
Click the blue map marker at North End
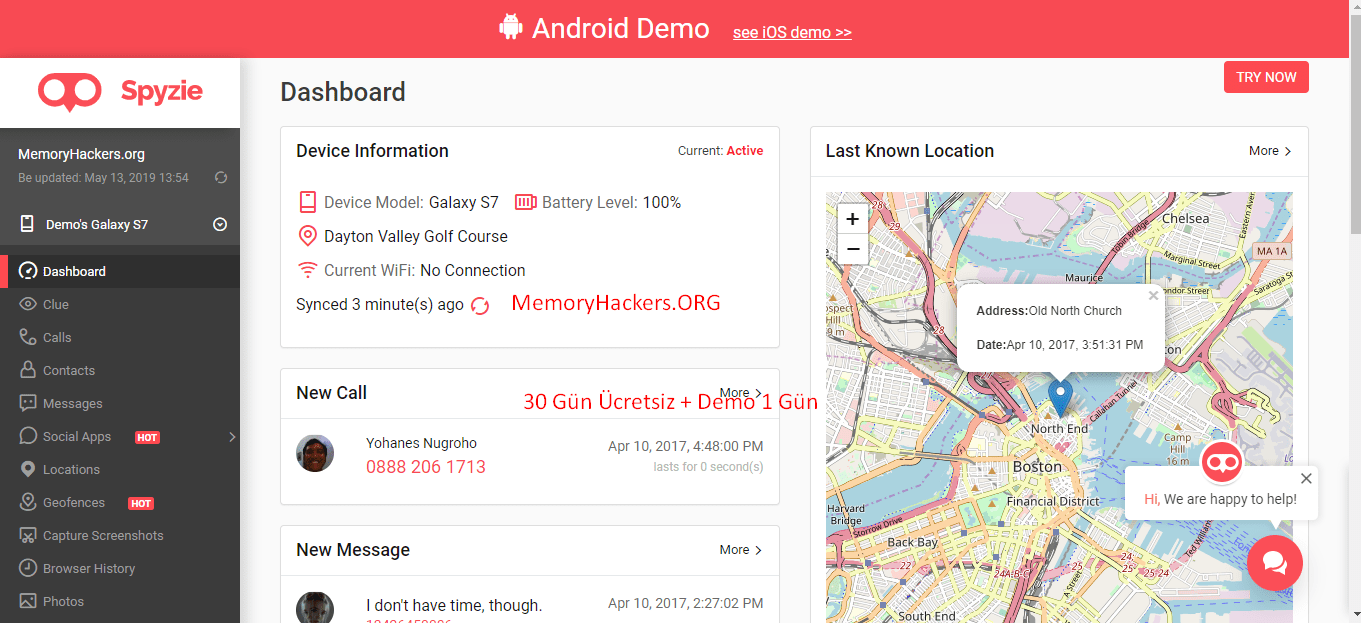[x=1060, y=398]
